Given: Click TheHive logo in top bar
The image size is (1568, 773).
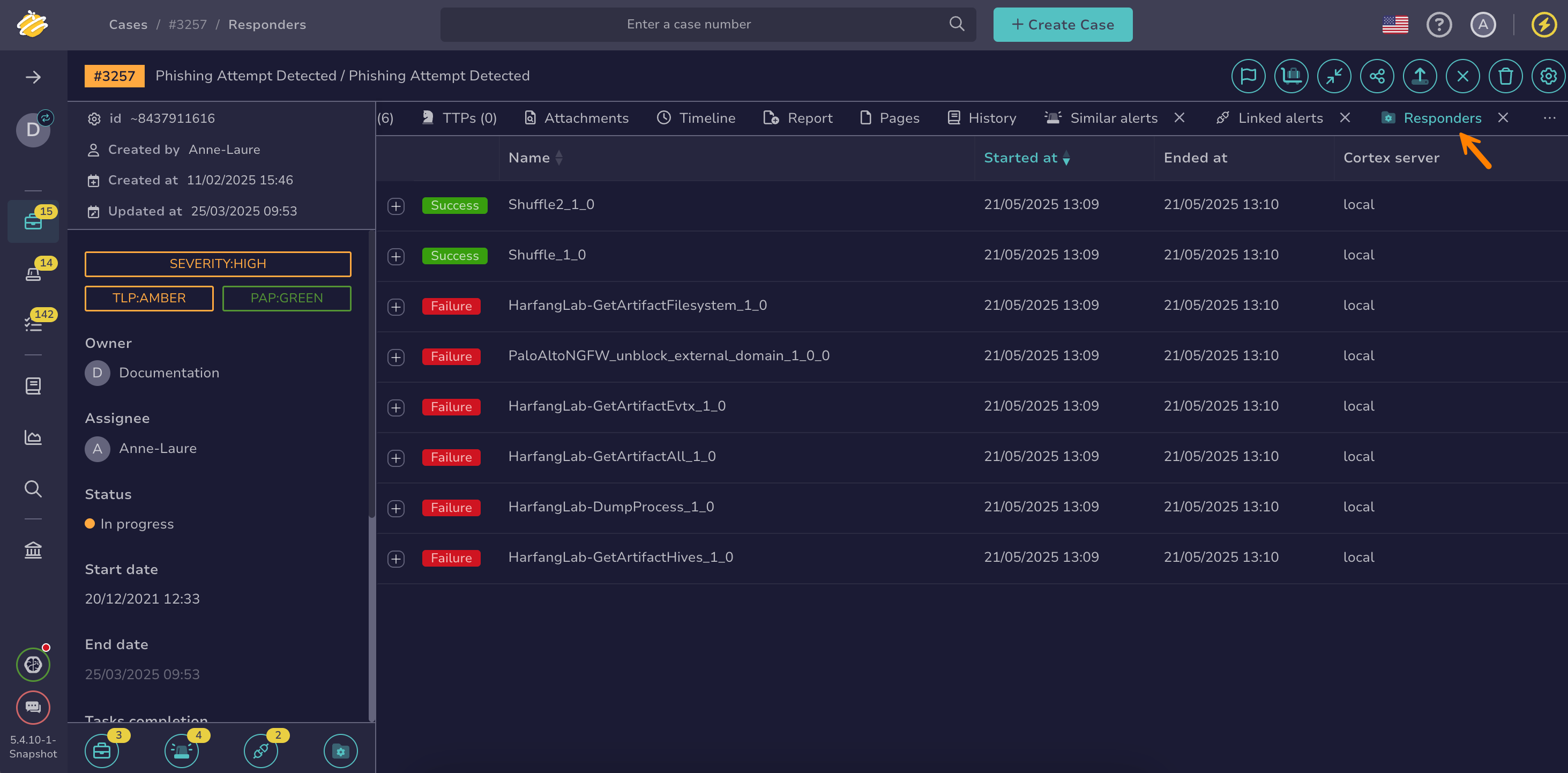Looking at the screenshot, I should (32, 24).
